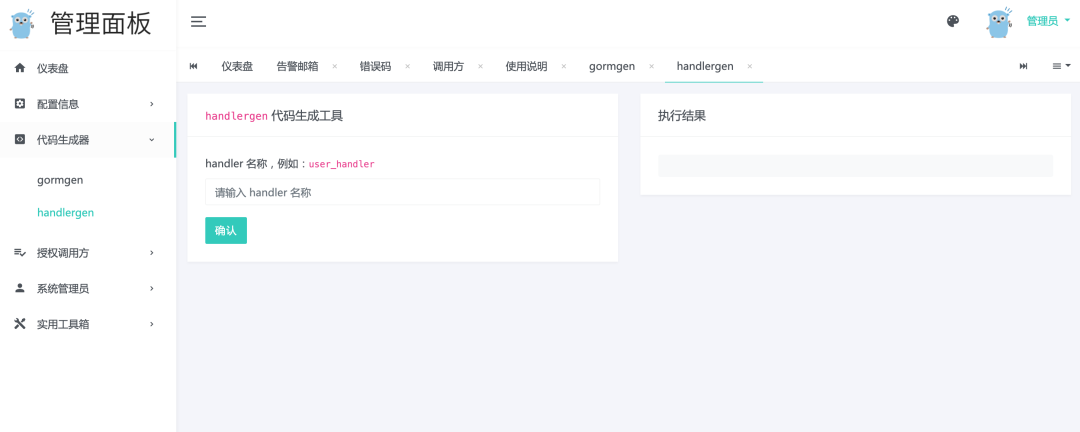Select handlergen in the sidebar submenu
Screen dimensions: 1080x432
point(65,213)
